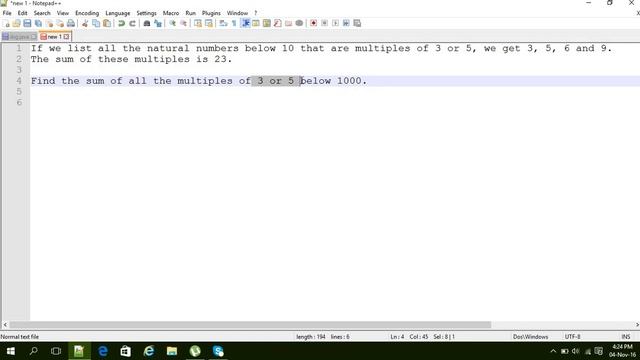
Task: Click the horizontal scrollbar thumb
Action: tap(250, 325)
